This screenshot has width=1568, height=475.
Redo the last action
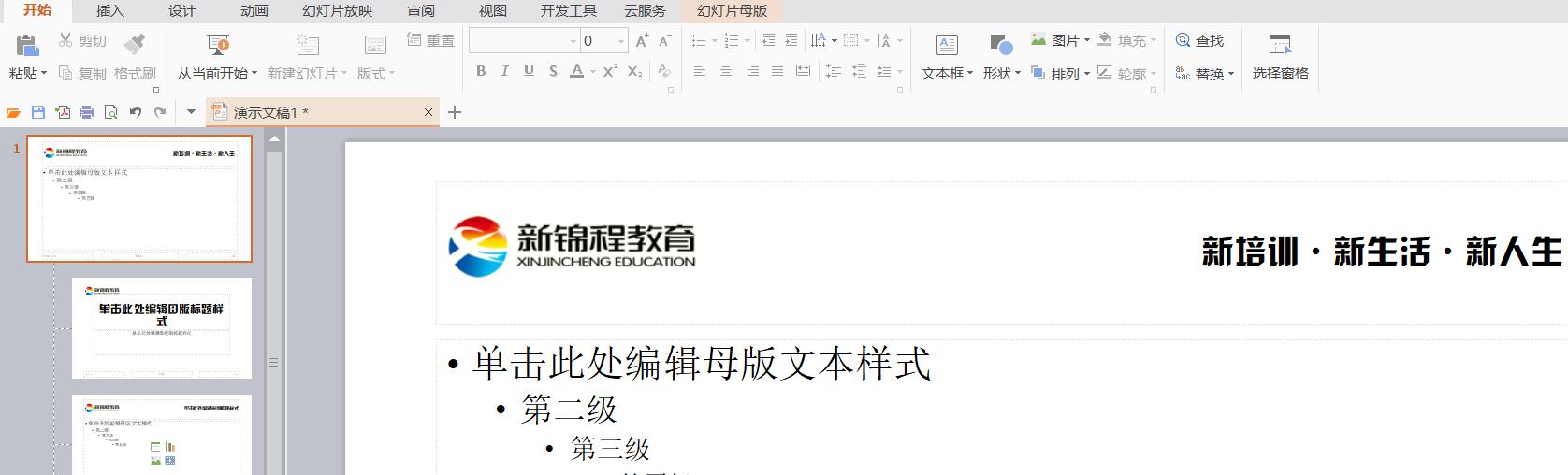click(160, 112)
